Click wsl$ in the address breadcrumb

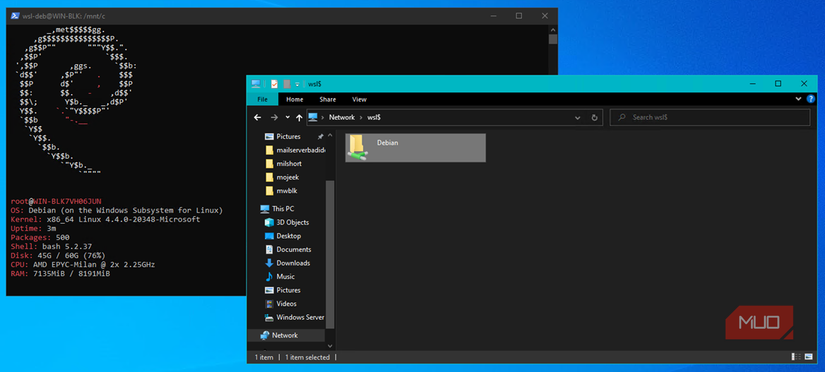(x=374, y=117)
